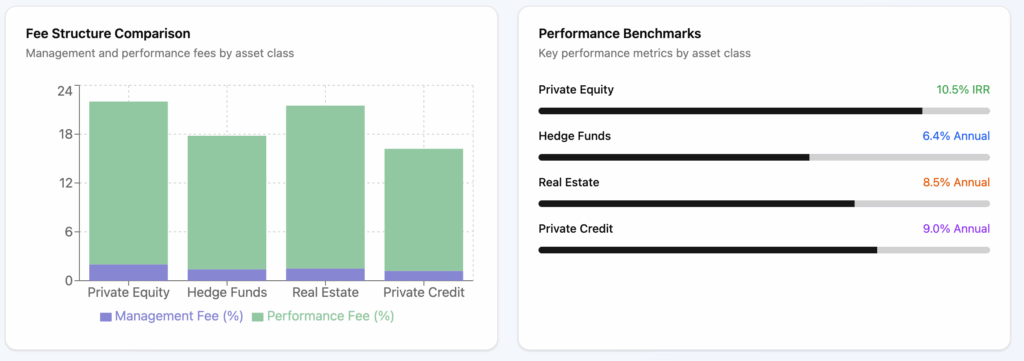Select the Real Estate green performance bar

325,187
